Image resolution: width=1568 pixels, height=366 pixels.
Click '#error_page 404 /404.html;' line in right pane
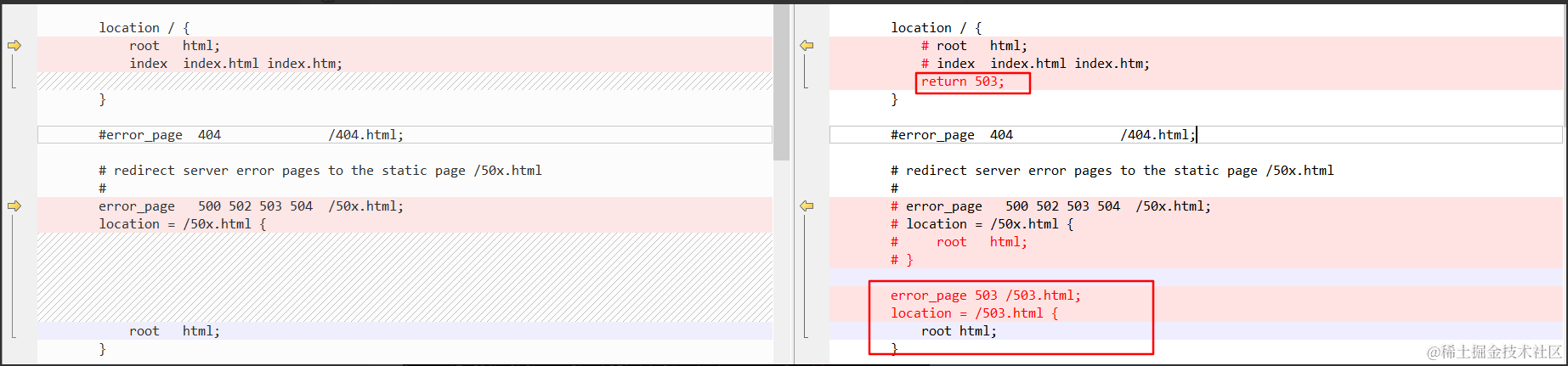(x=1043, y=135)
